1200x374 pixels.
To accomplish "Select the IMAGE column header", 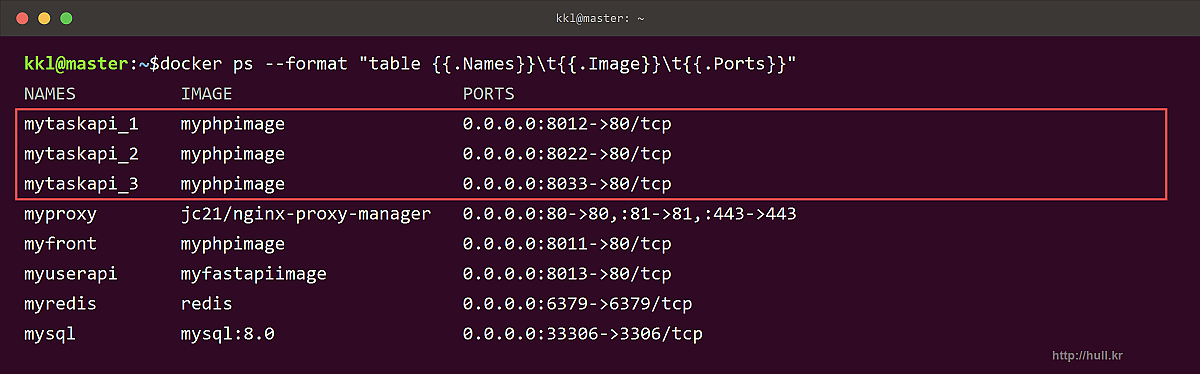I will [207, 94].
